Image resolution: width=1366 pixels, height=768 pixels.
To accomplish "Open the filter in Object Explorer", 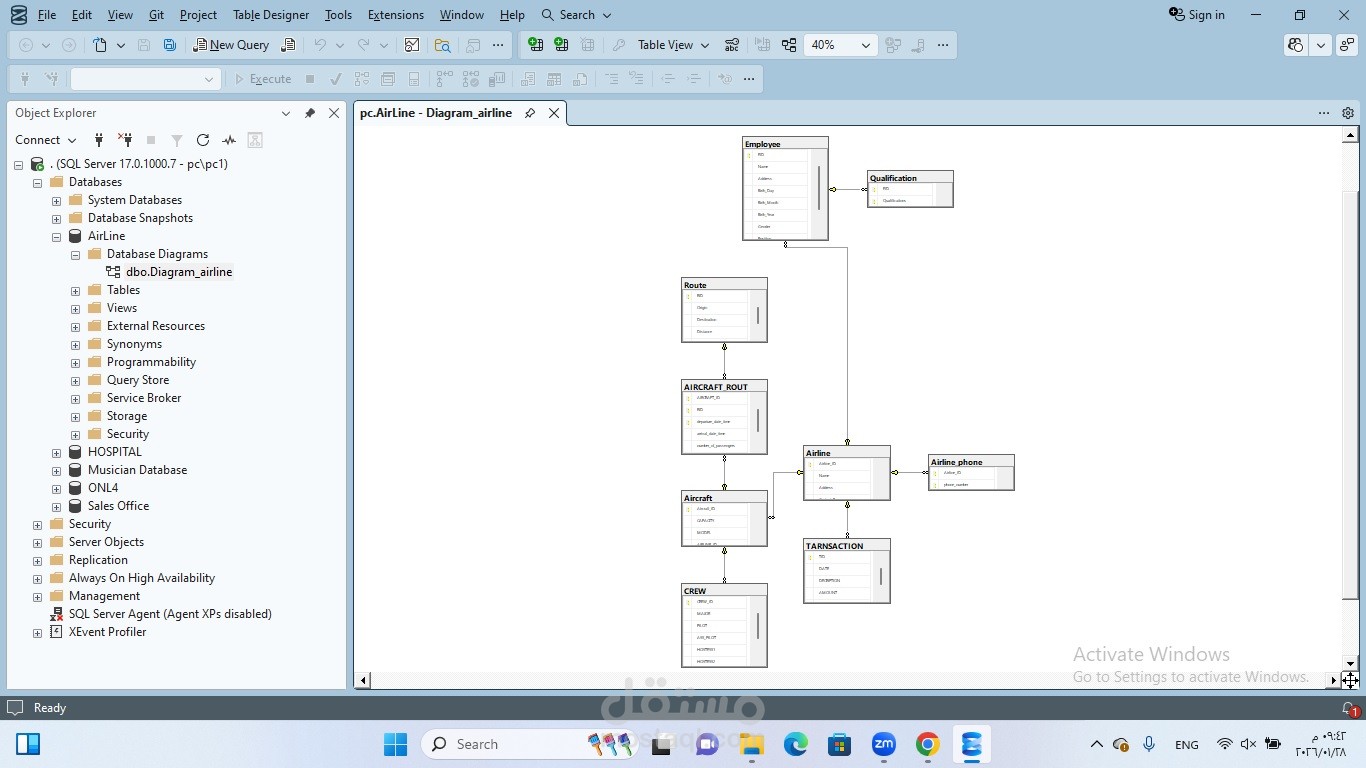I will tap(176, 140).
